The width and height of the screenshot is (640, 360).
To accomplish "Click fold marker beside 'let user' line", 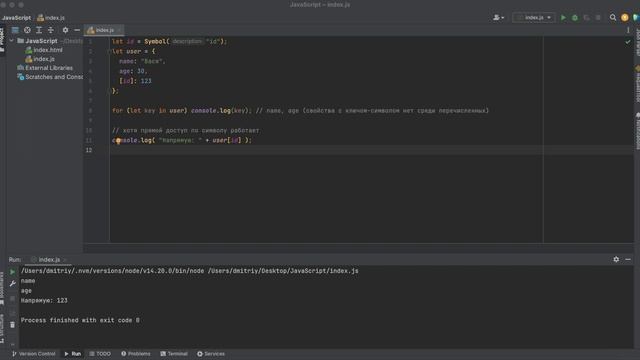I will click(x=110, y=51).
